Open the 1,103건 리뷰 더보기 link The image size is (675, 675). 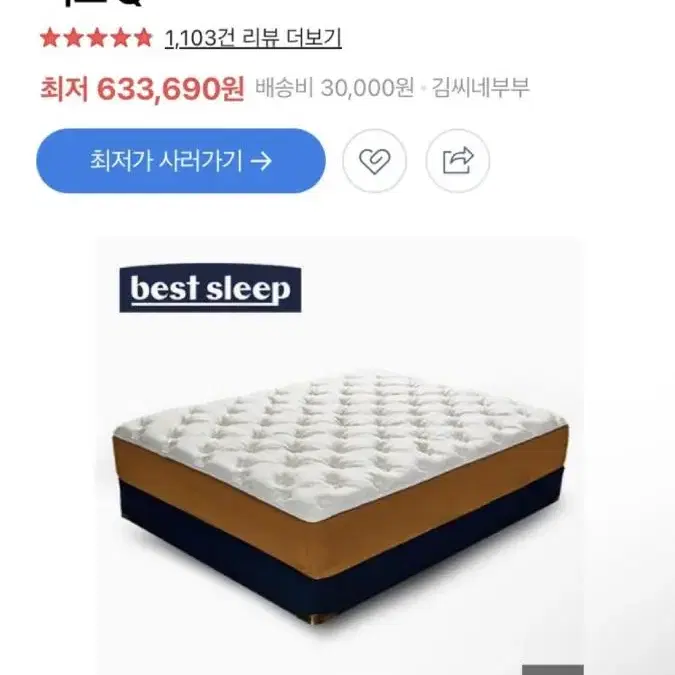pyautogui.click(x=253, y=38)
